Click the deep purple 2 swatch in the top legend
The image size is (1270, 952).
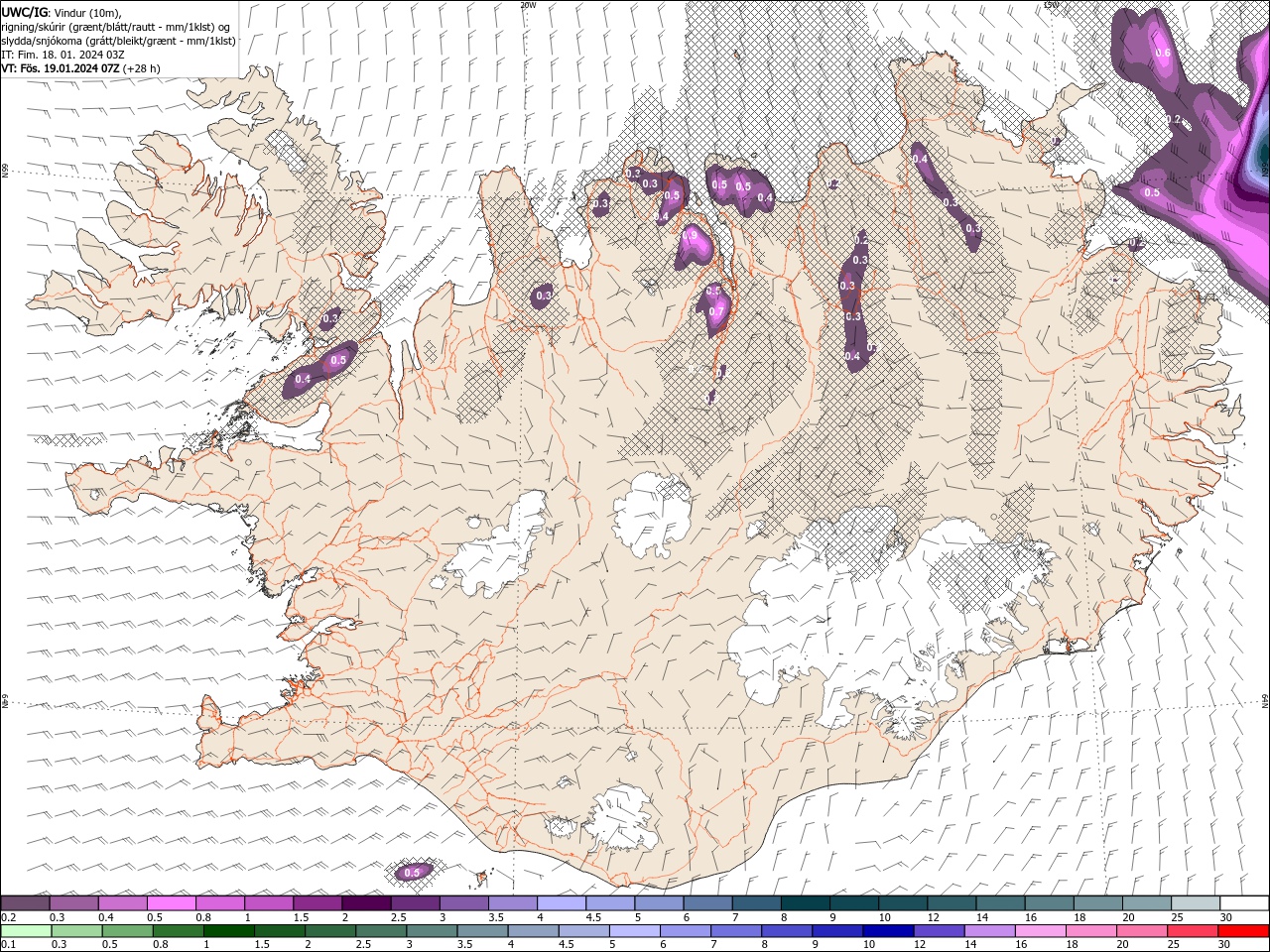tap(366, 903)
